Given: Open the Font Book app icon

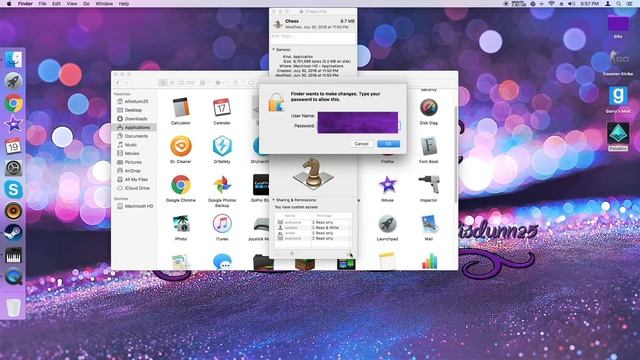Looking at the screenshot, I should click(x=429, y=146).
